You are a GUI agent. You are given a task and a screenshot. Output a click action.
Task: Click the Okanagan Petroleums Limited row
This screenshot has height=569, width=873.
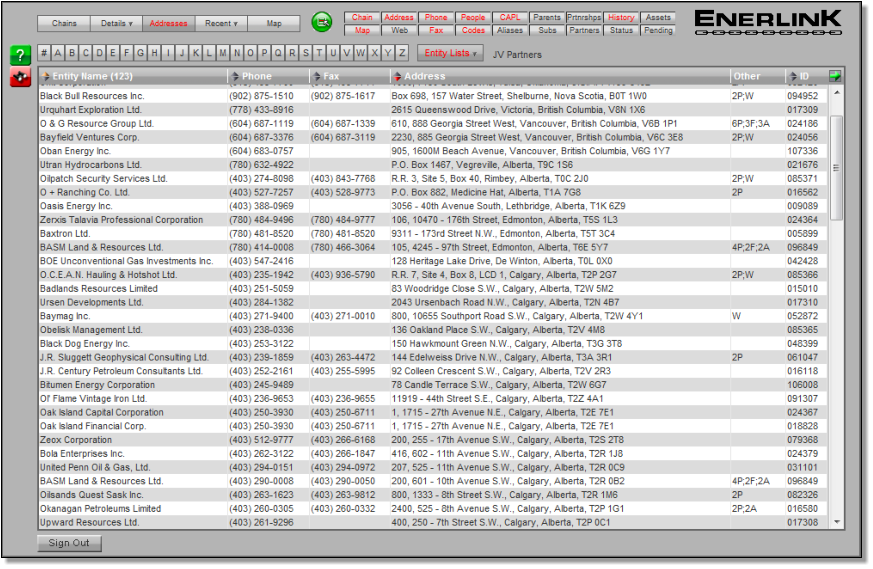433,508
